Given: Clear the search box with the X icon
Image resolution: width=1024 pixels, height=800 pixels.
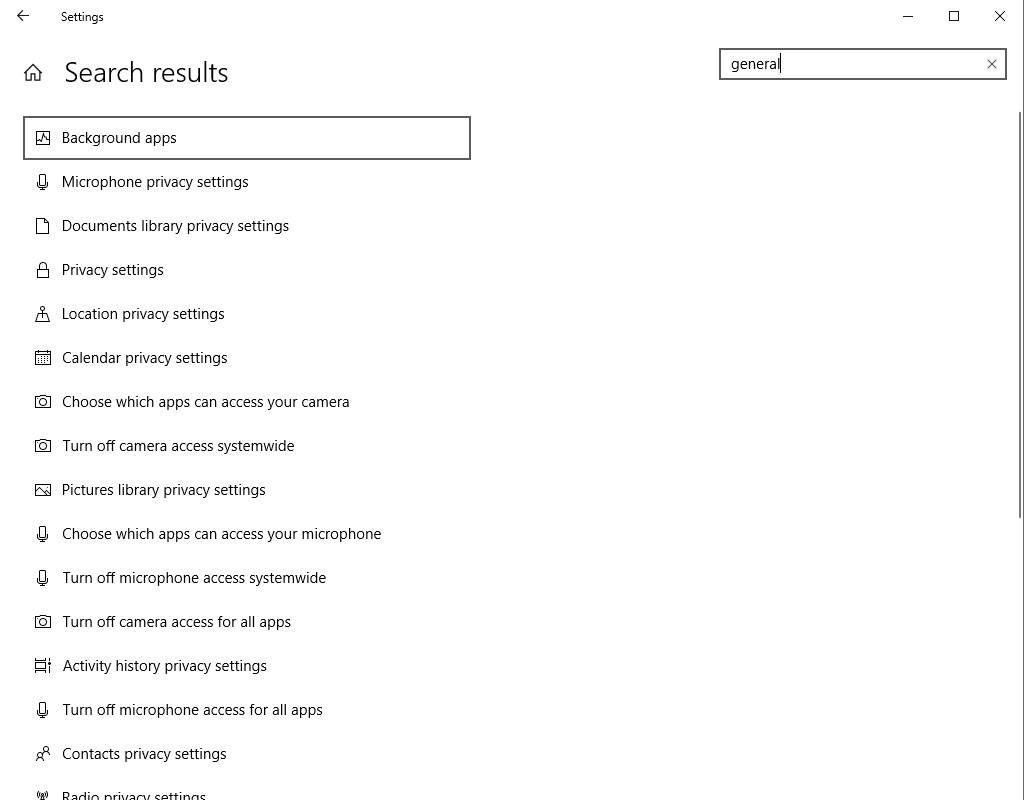Looking at the screenshot, I should click(x=991, y=64).
